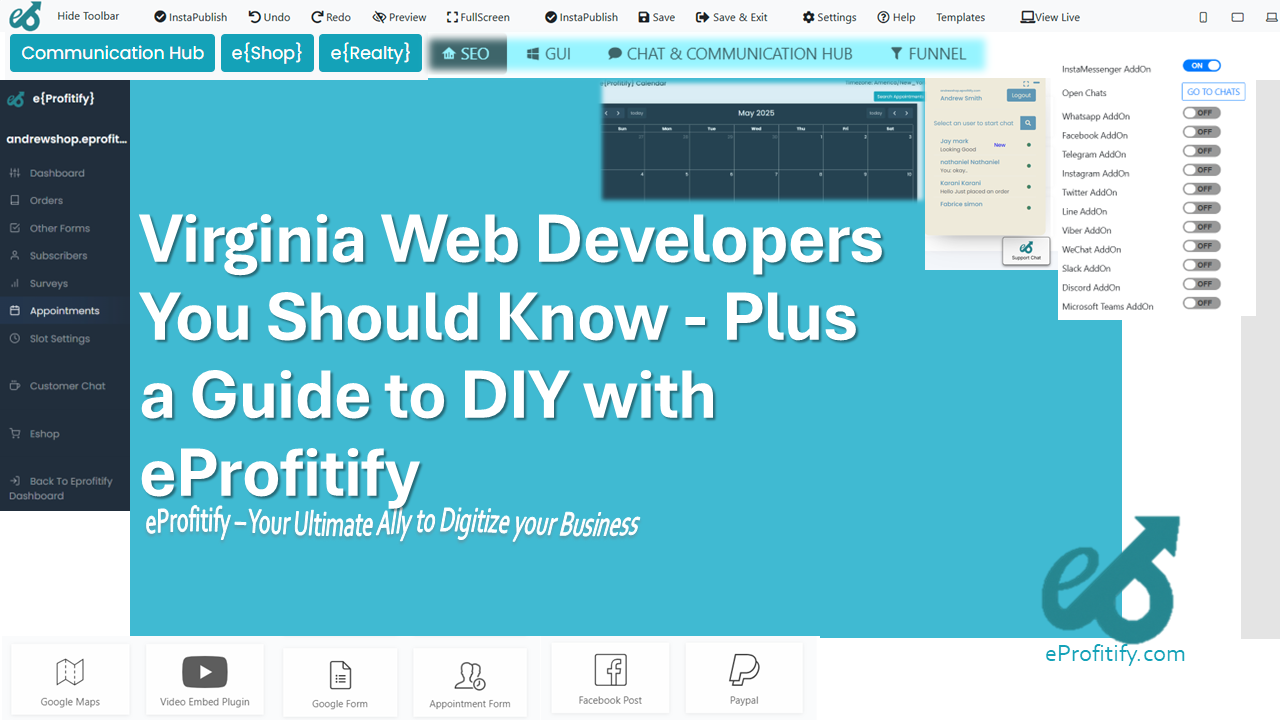
Task: Enable the Telegram AddOn switch
Action: (1201, 151)
